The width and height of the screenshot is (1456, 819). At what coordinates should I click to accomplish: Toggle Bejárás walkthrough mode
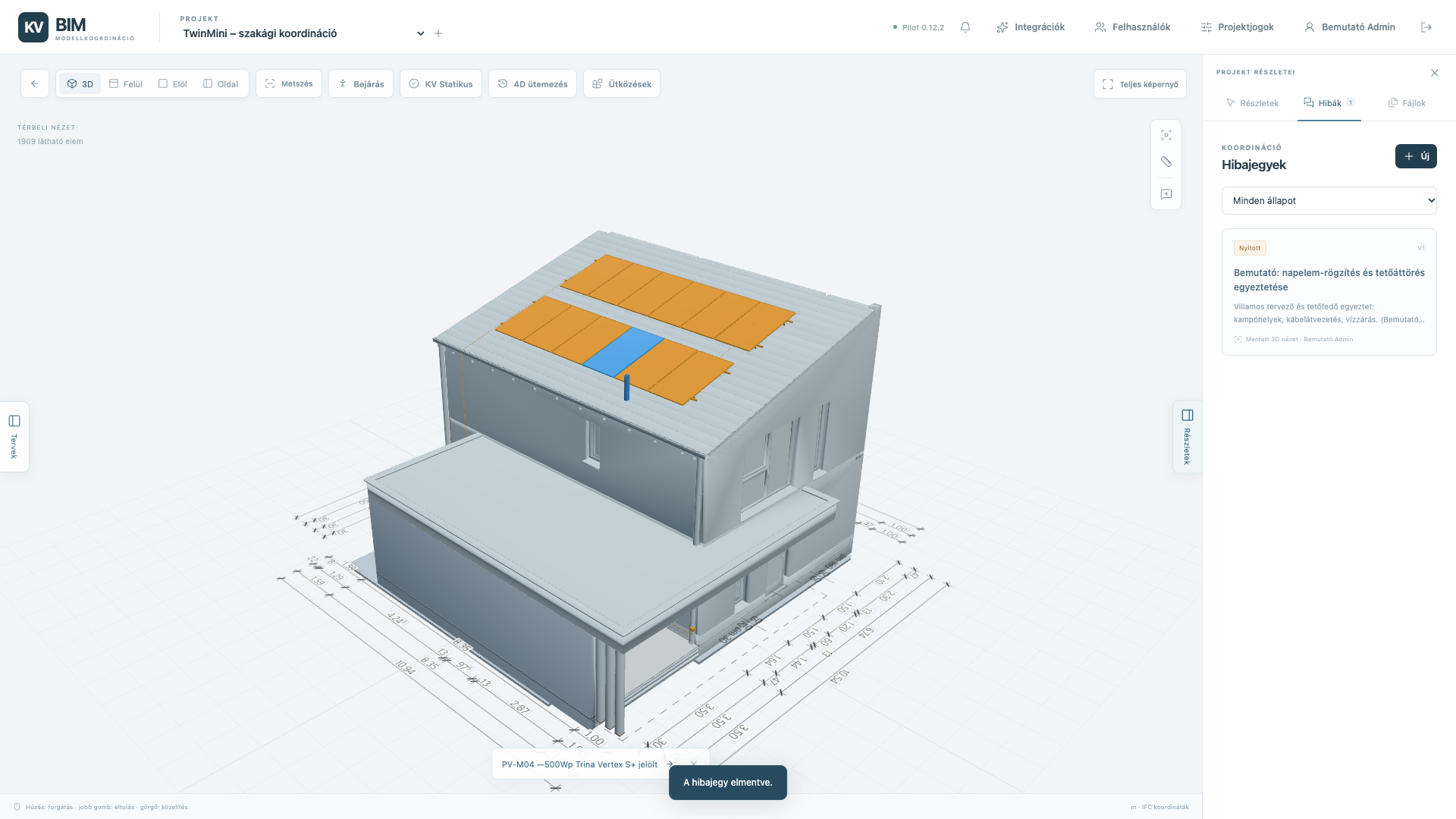coord(361,83)
